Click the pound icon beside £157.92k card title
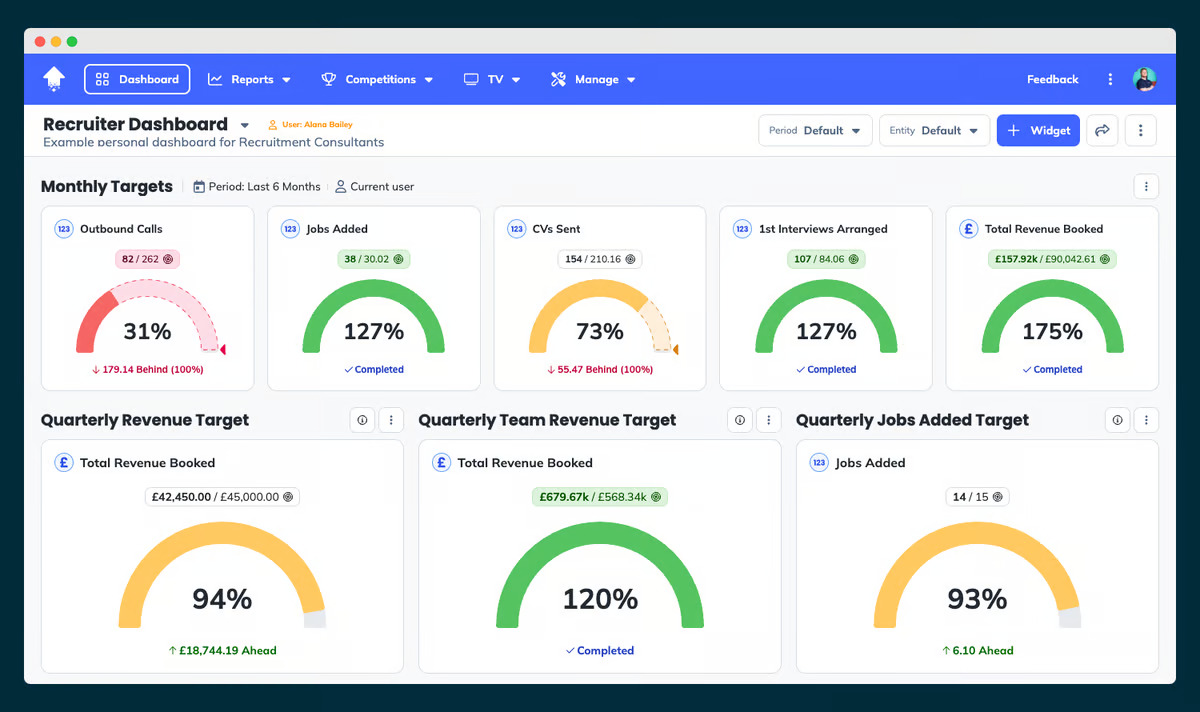Screen dimensions: 1200x712 [x=968, y=228]
